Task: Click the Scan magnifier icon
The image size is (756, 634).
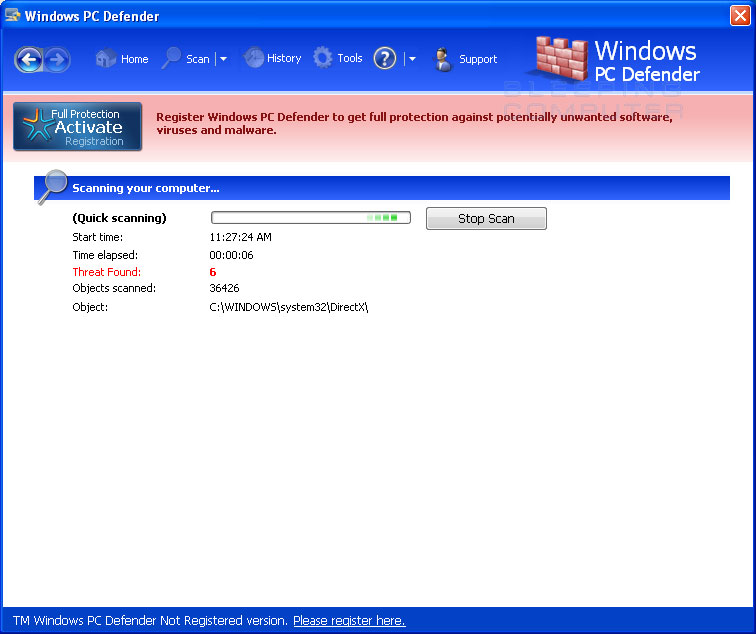Action: tap(171, 58)
